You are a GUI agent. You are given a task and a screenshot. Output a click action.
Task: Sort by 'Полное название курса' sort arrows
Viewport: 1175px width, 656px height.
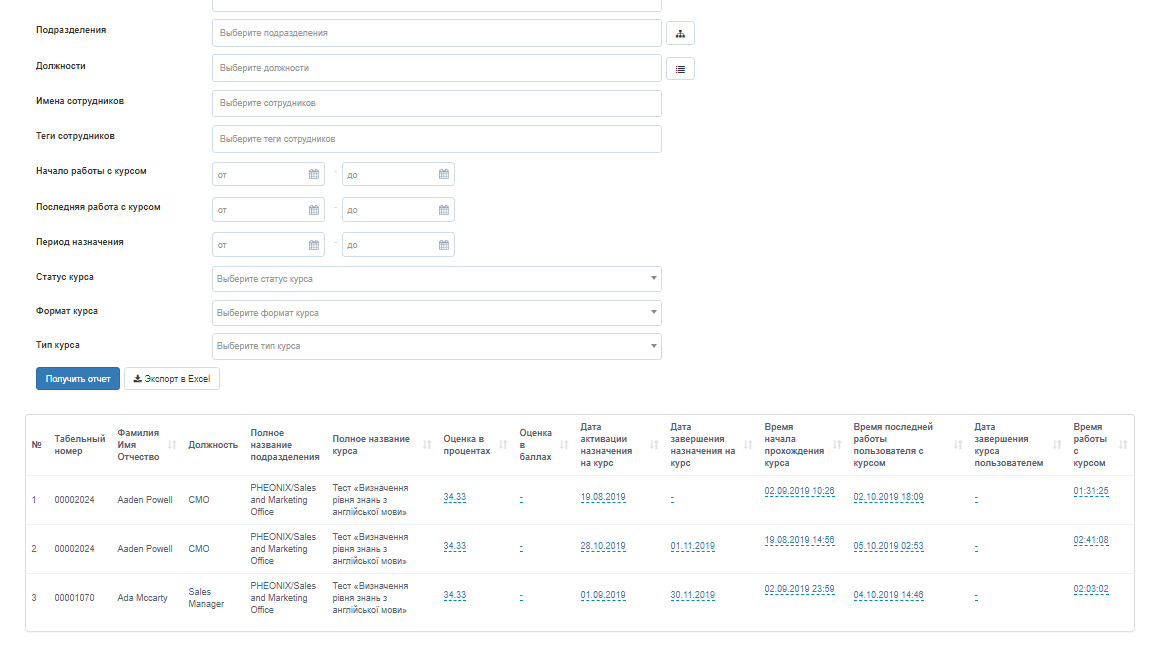pos(427,445)
